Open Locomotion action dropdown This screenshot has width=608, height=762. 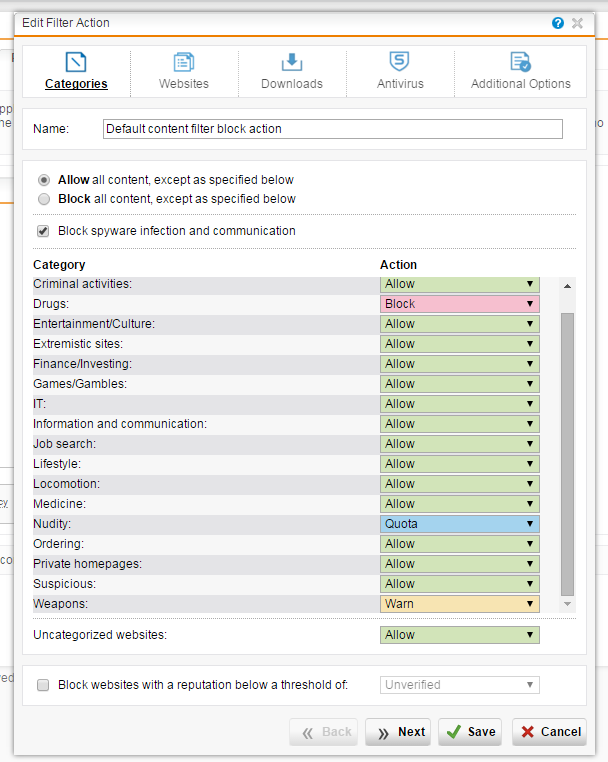[459, 484]
